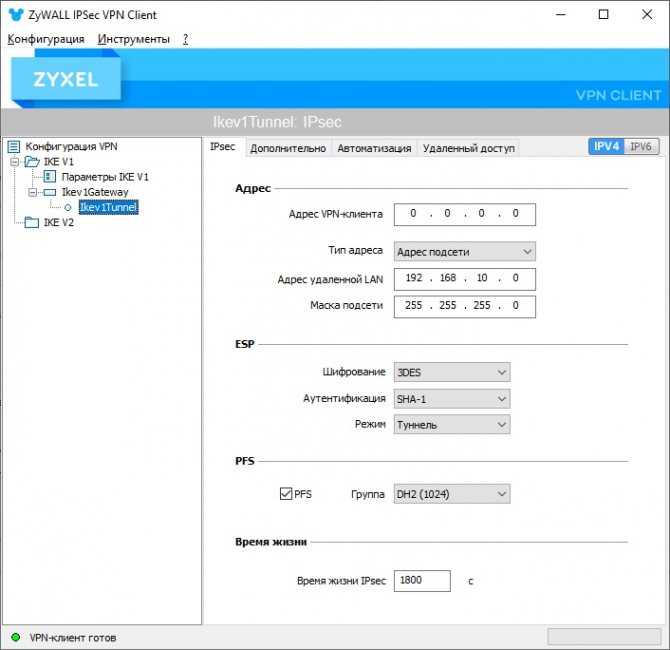Switch to the Дополнительно tab

(x=288, y=148)
